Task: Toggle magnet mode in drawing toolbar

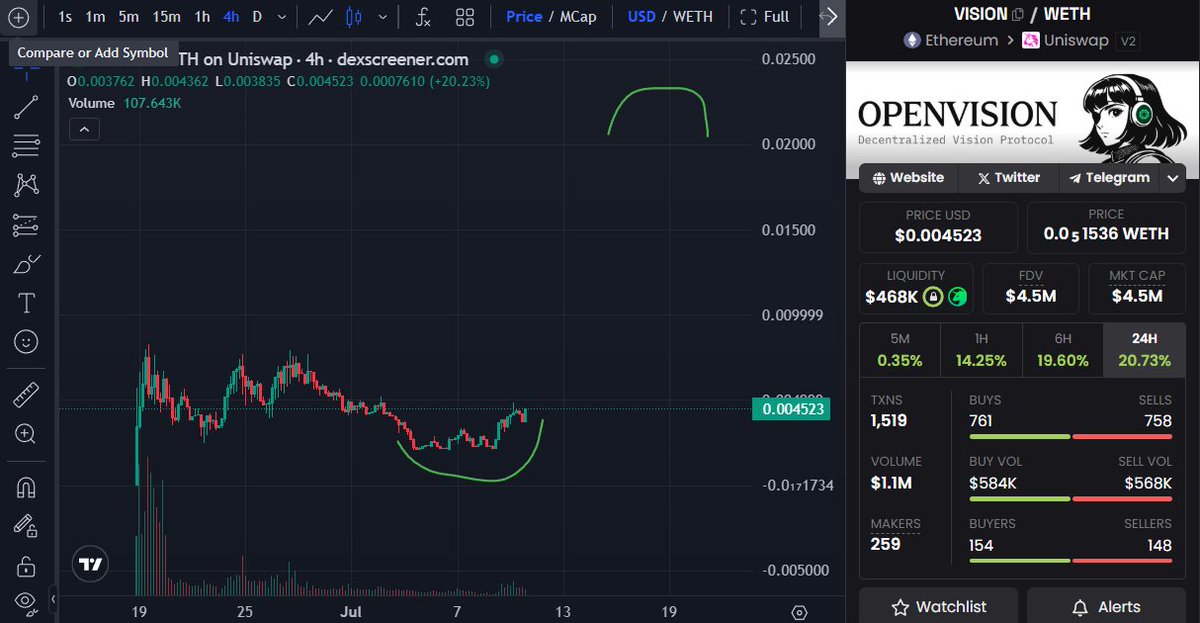Action: tap(26, 488)
